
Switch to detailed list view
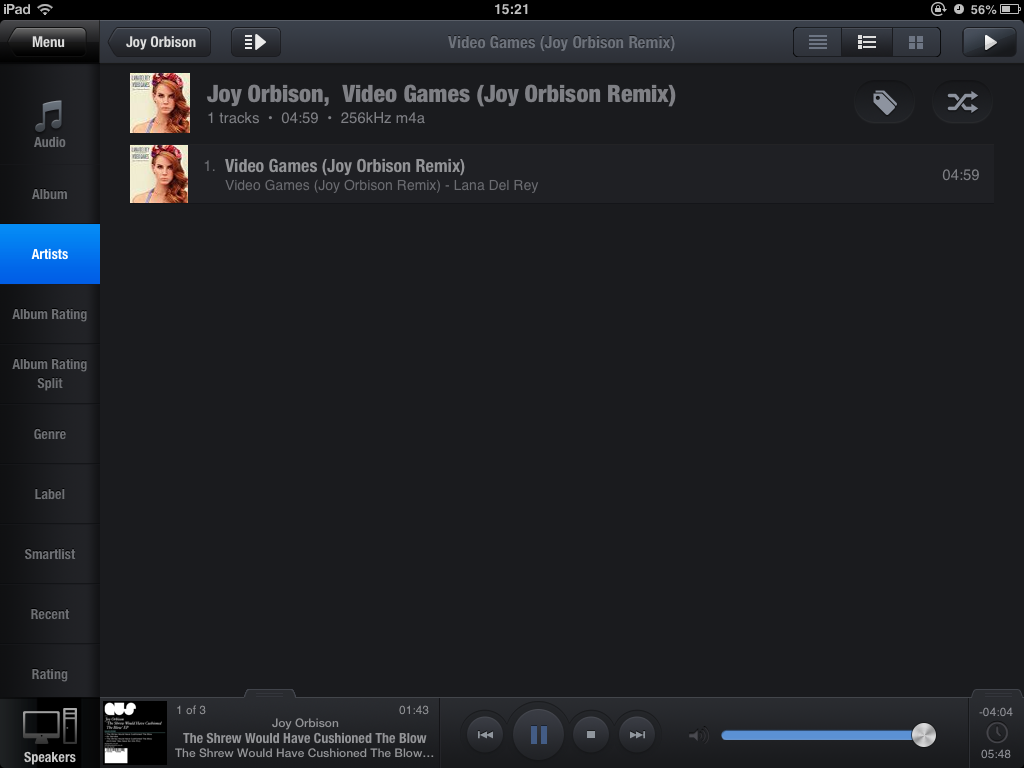867,42
